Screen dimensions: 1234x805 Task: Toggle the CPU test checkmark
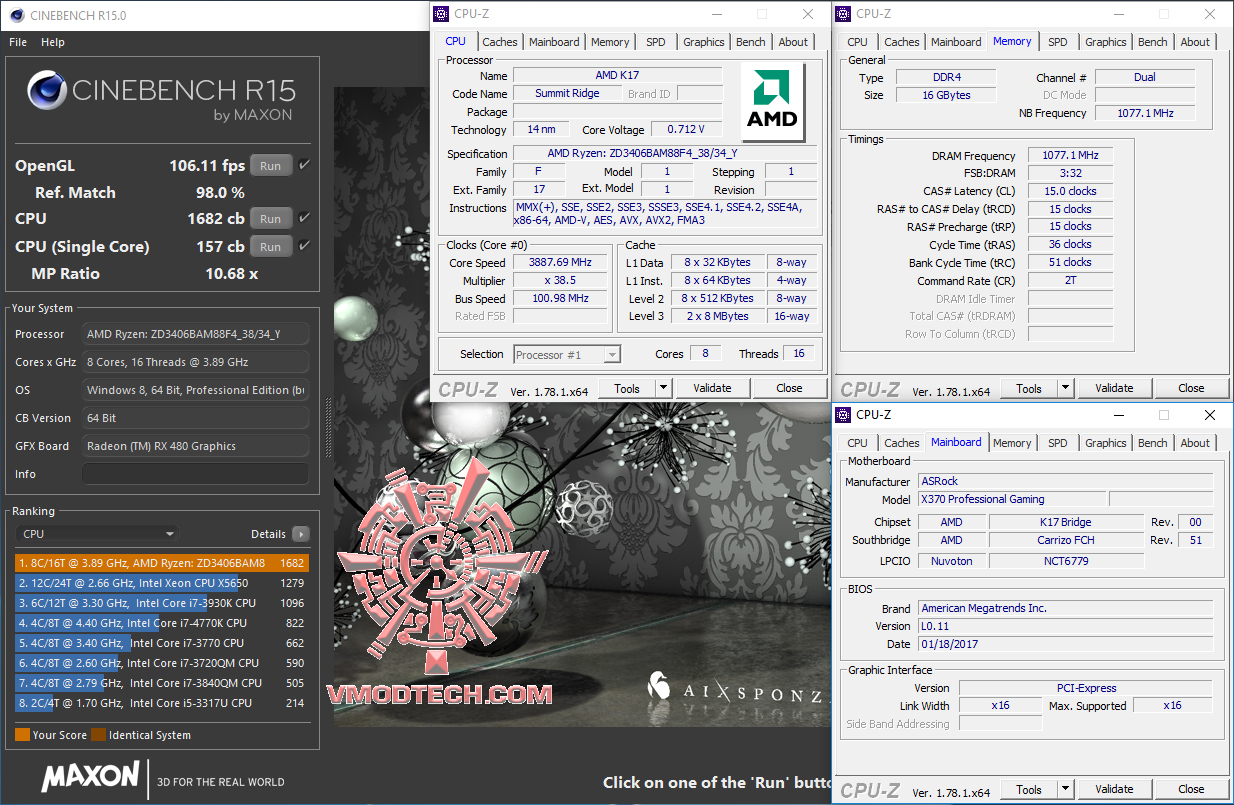click(x=304, y=218)
